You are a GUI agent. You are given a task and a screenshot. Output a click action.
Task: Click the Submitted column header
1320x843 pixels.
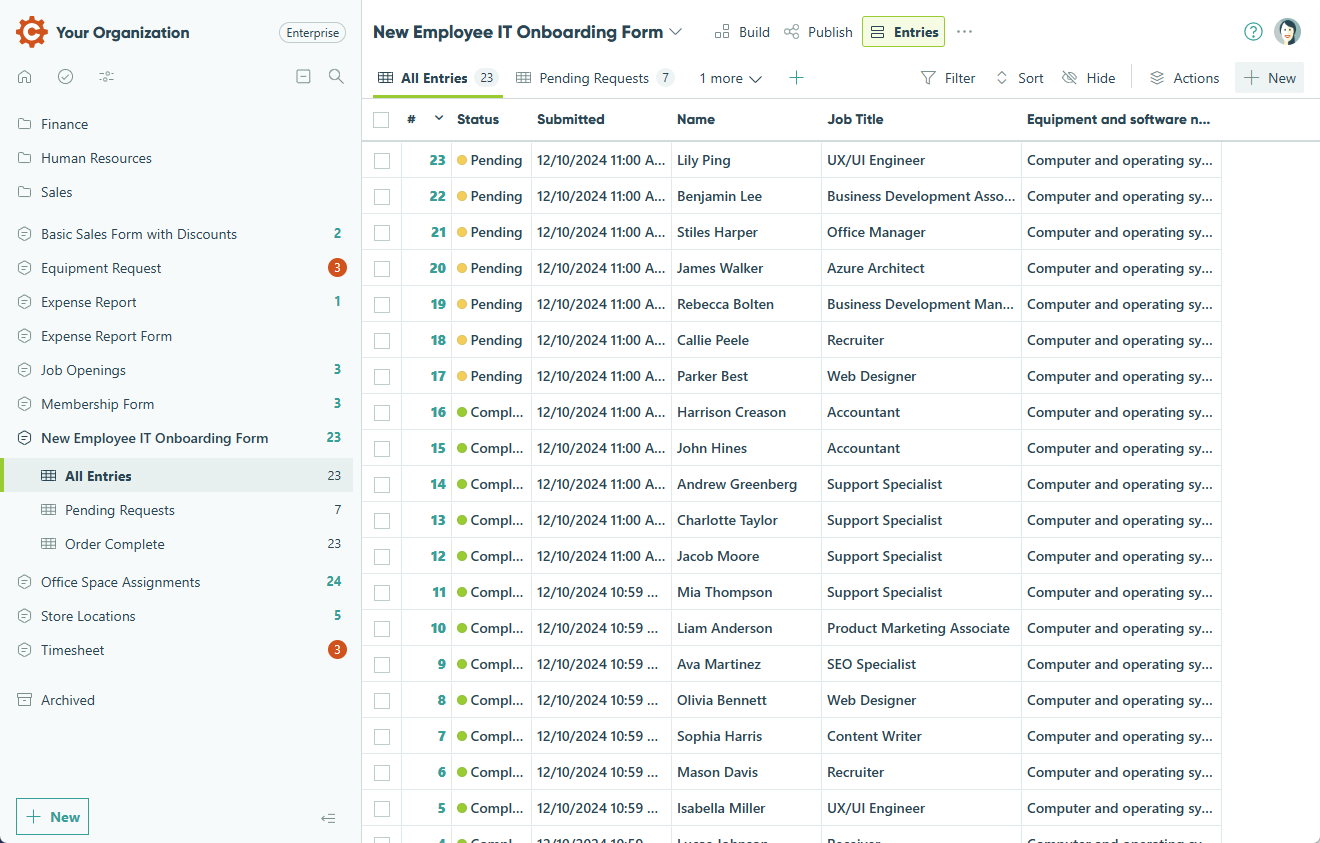pos(571,119)
